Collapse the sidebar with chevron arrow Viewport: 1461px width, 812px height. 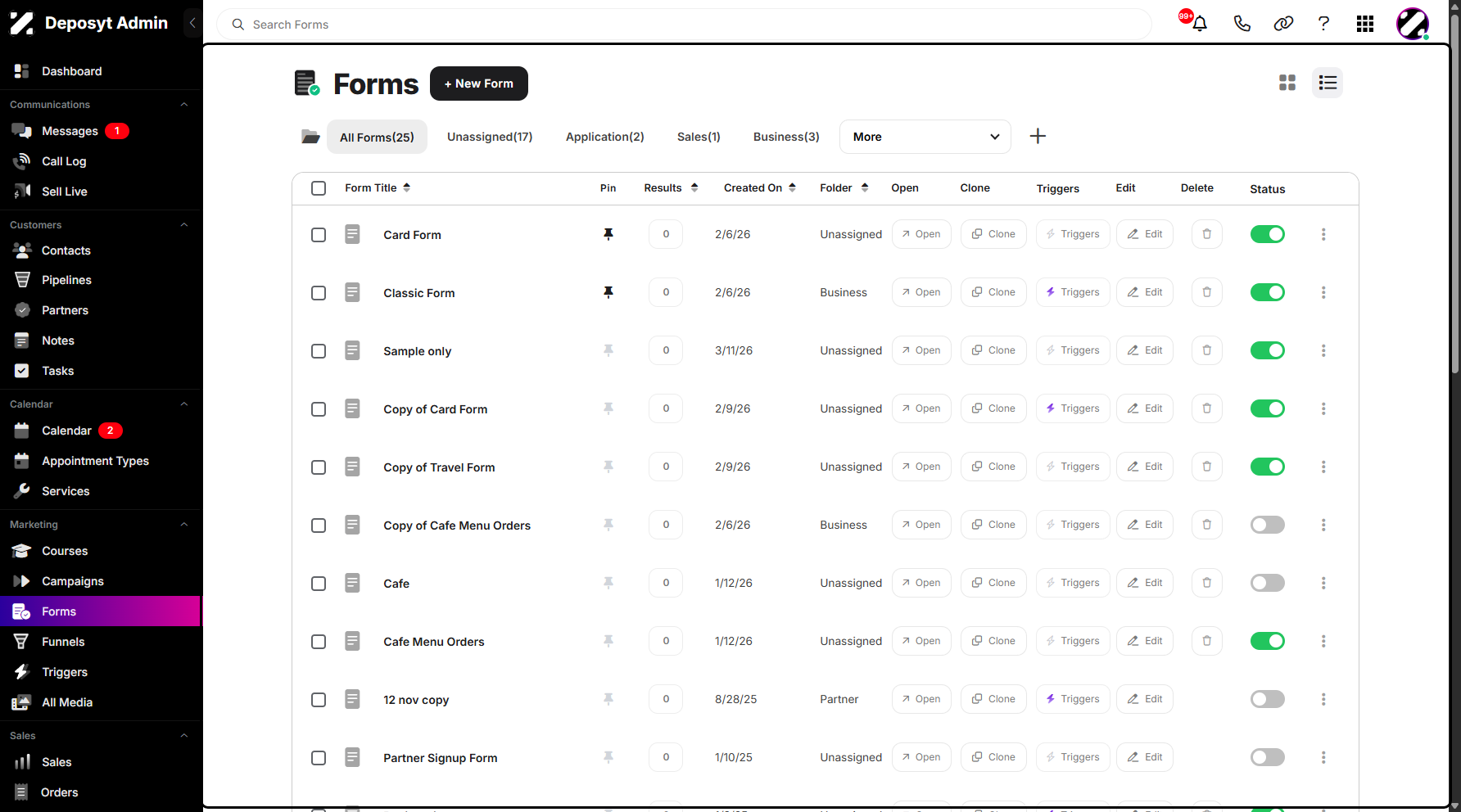point(192,23)
